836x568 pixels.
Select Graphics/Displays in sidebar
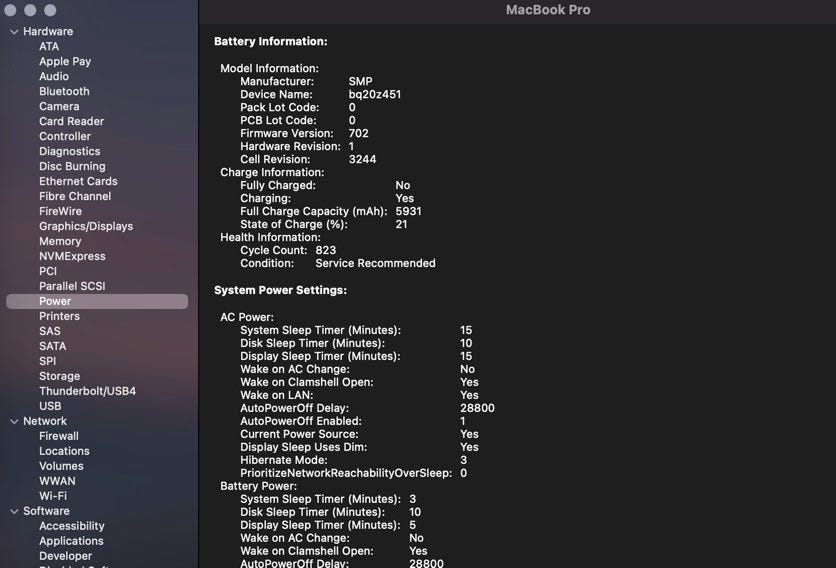pos(86,226)
